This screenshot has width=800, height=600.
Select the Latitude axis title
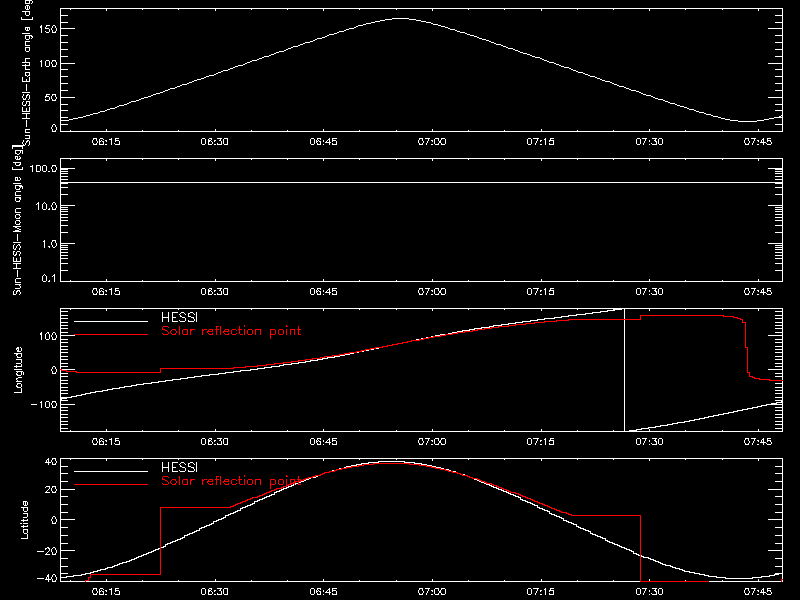point(24,520)
